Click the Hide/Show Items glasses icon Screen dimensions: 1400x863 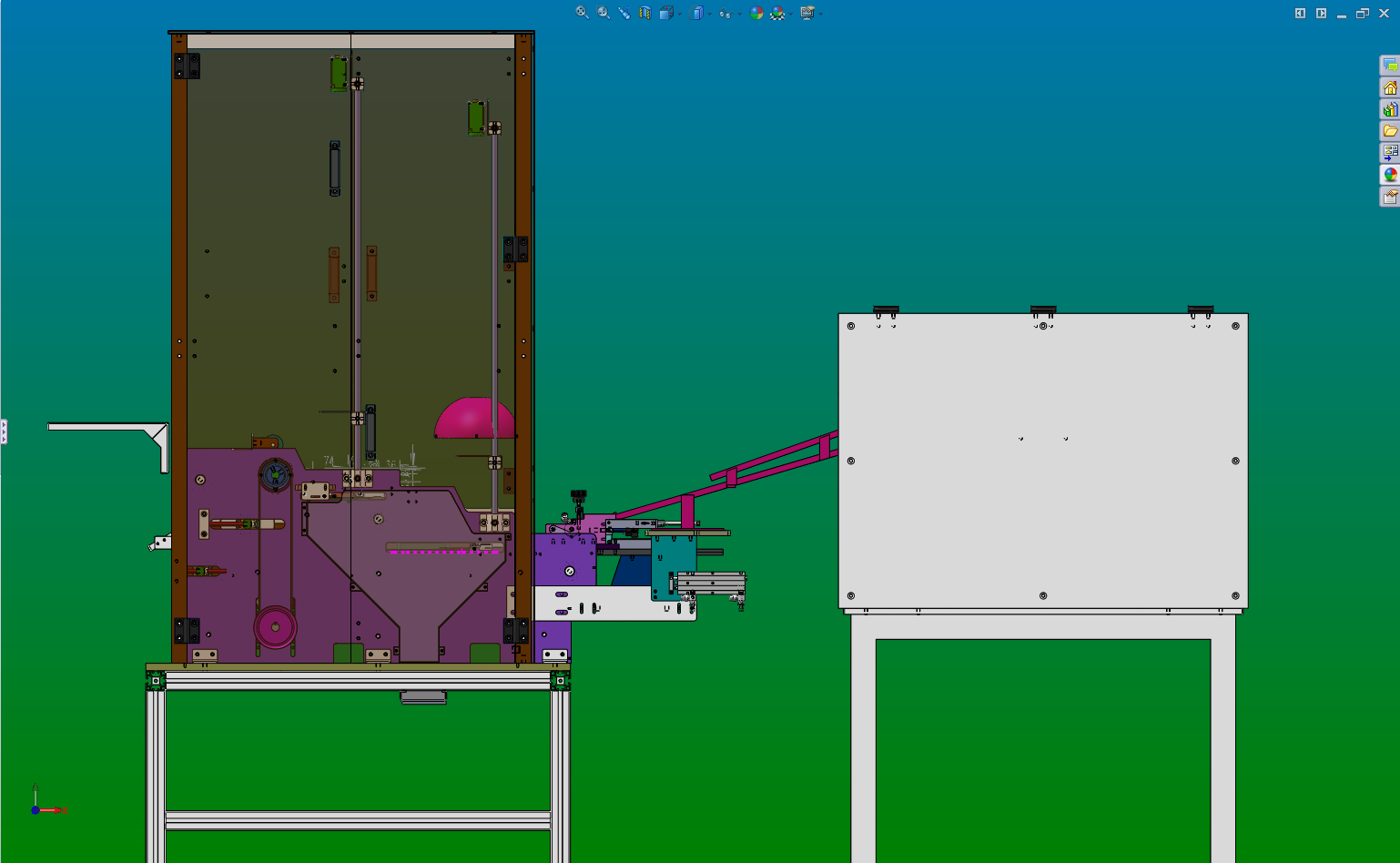coord(725,14)
